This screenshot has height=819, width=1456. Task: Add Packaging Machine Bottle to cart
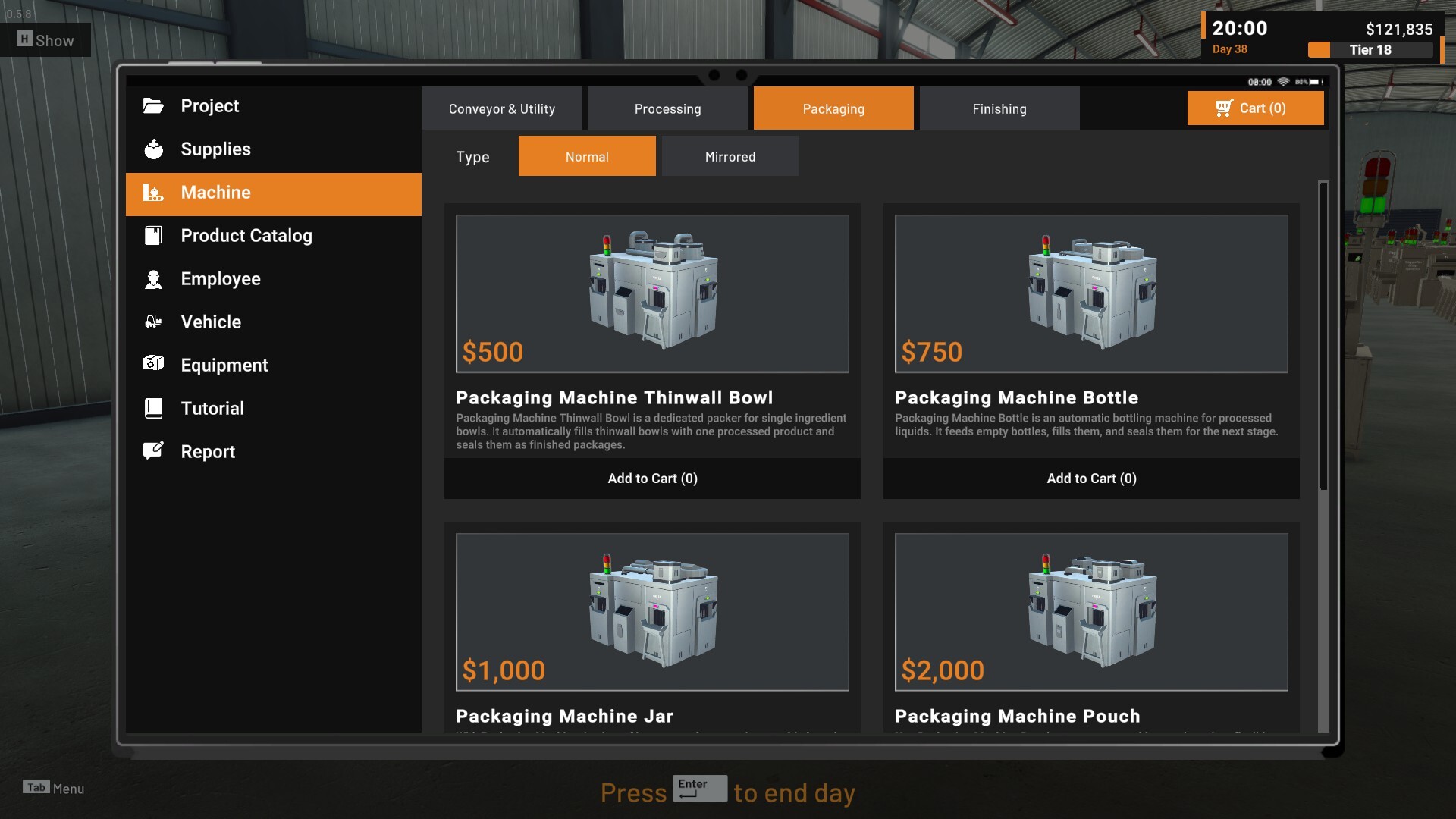click(x=1090, y=479)
